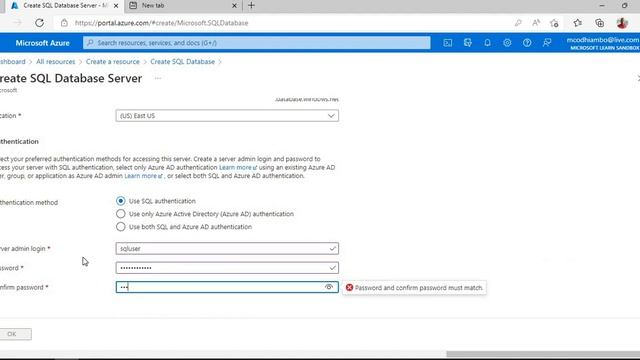640x360 pixels.
Task: Click the browser address bar URL
Action: (x=162, y=23)
